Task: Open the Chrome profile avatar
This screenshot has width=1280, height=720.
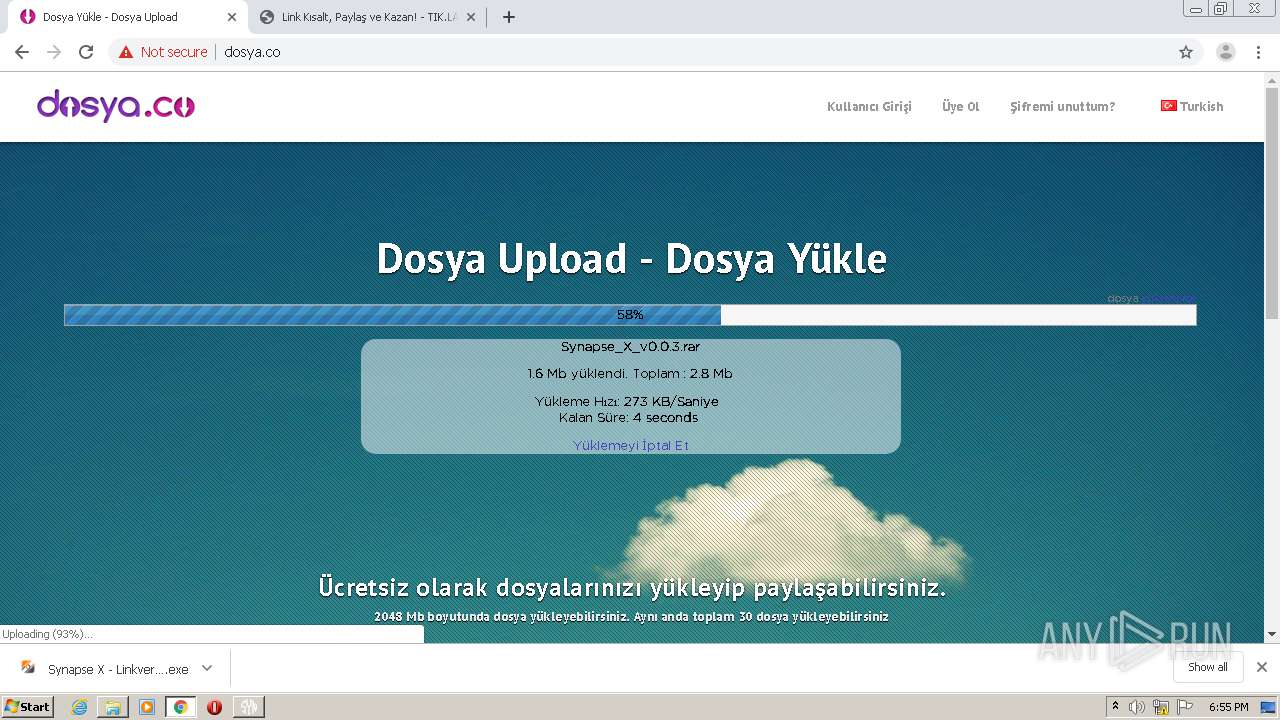Action: (1226, 52)
